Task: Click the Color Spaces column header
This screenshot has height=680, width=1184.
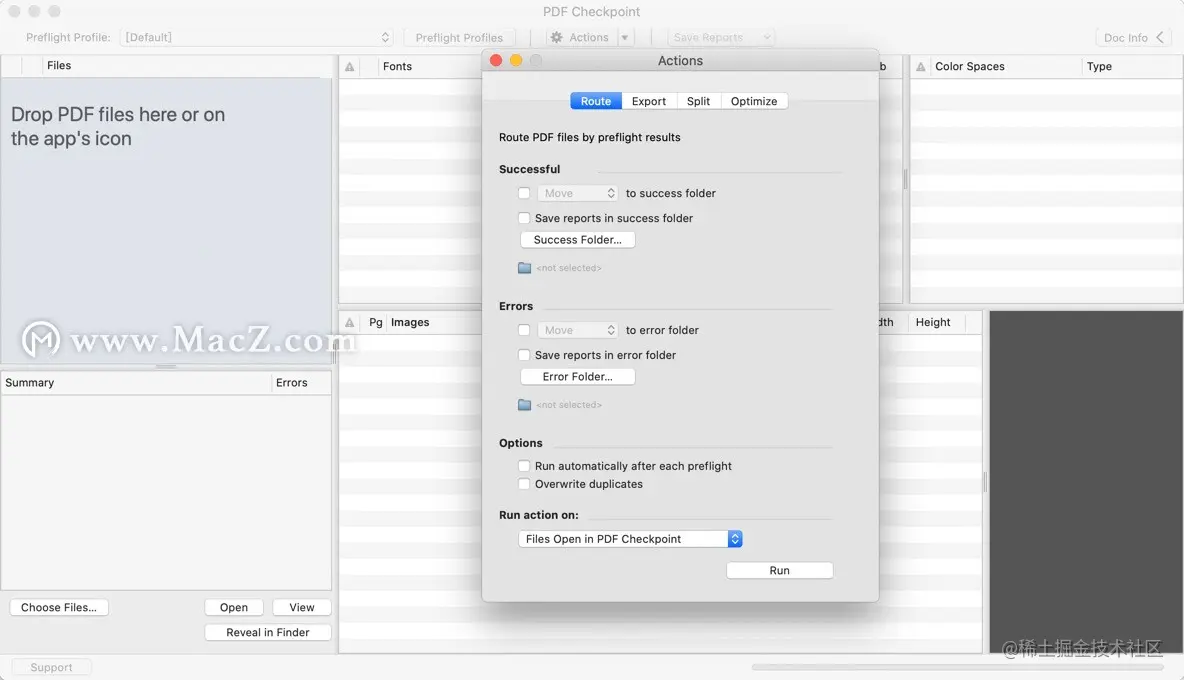Action: click(970, 66)
